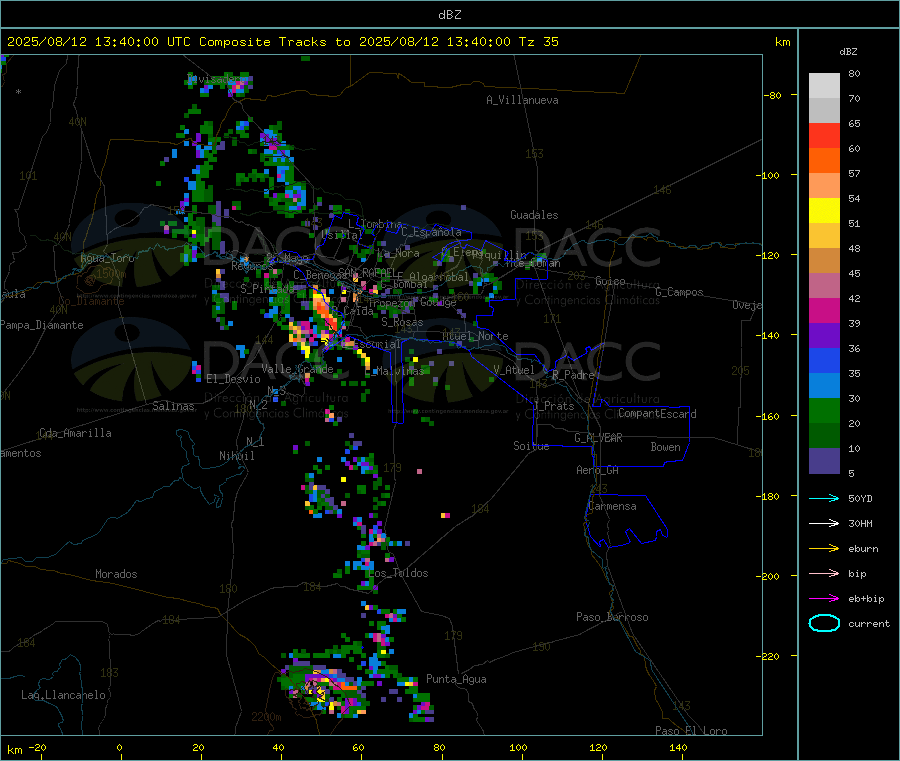Click the cyan current-cell ellipse icon
This screenshot has width=900, height=761.
coord(824,623)
